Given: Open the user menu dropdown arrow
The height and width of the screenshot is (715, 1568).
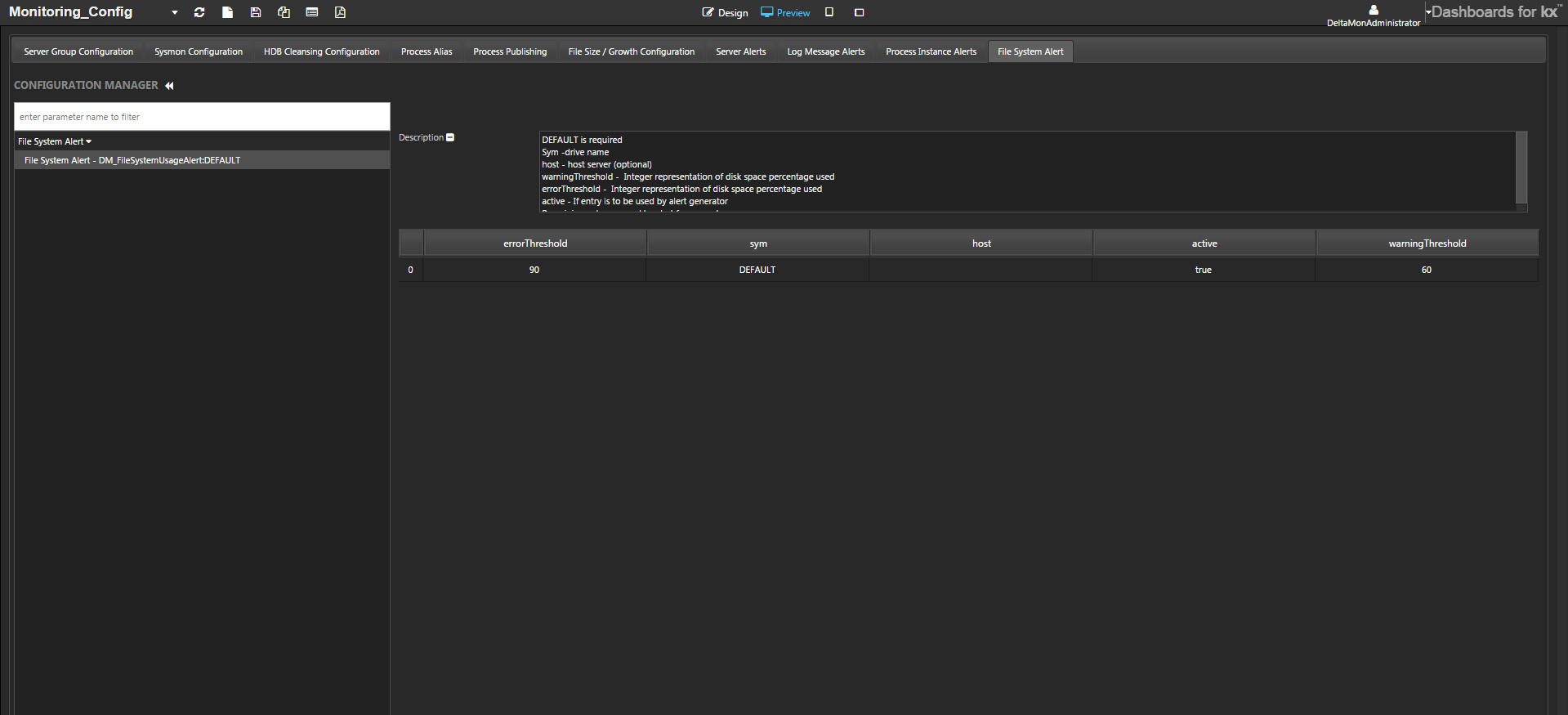Looking at the screenshot, I should pyautogui.click(x=1428, y=12).
